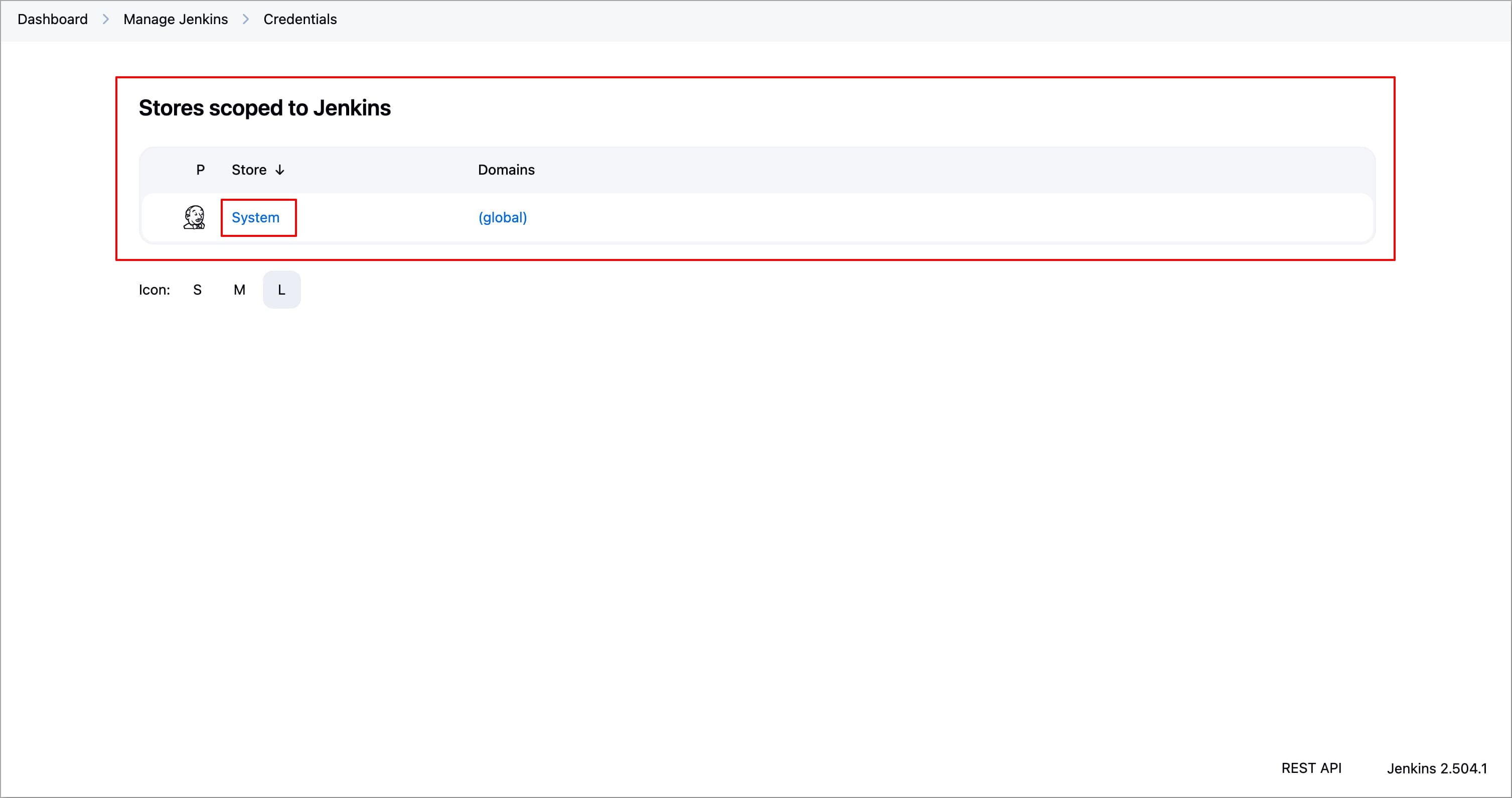The image size is (1512, 798).
Task: Sort by the Store column header
Action: coord(249,170)
